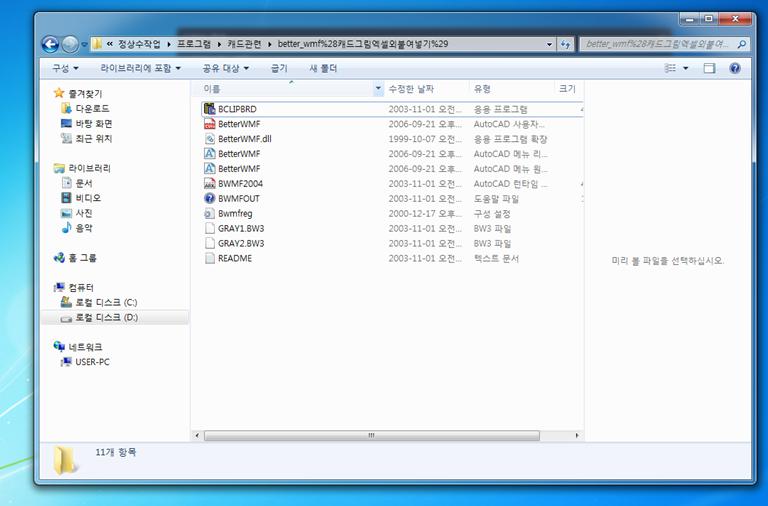Open the 공유 대상 menu
This screenshot has height=506, width=768.
[x=226, y=68]
